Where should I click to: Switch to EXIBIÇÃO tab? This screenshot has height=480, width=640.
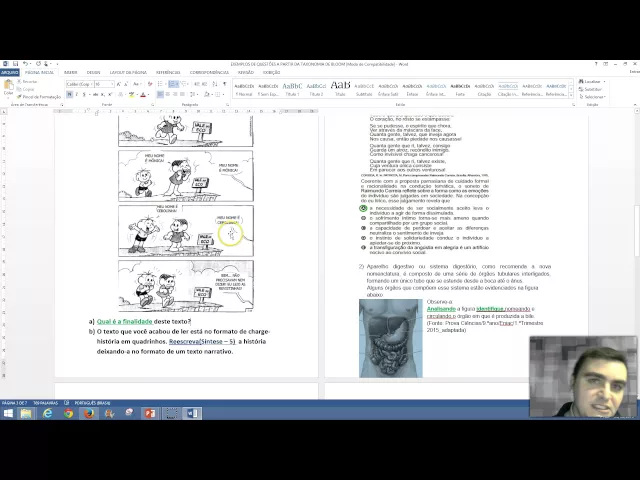tap(271, 72)
